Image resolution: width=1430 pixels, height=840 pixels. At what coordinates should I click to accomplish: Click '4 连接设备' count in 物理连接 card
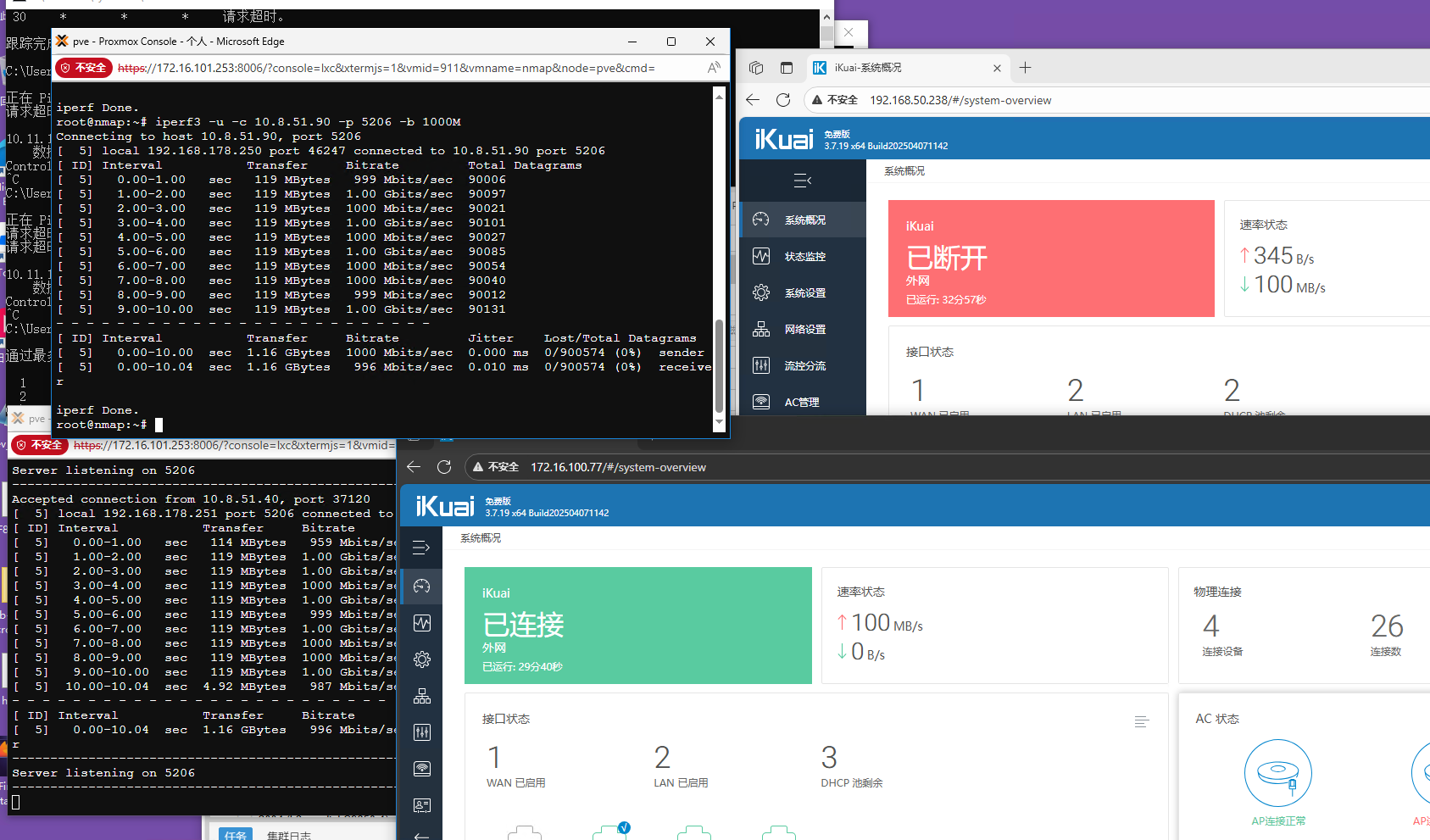click(x=1222, y=634)
